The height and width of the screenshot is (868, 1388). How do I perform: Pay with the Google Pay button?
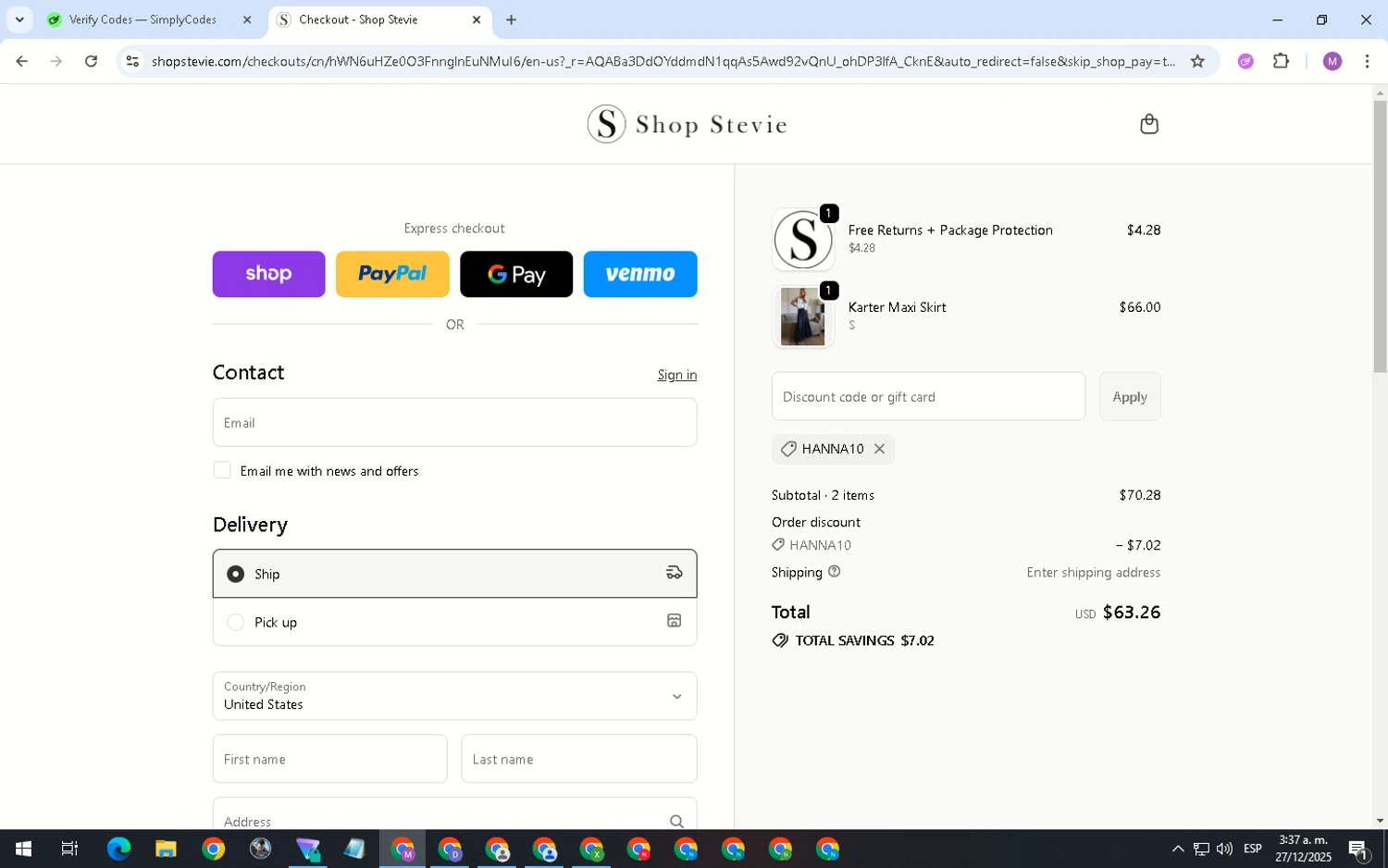tap(516, 274)
